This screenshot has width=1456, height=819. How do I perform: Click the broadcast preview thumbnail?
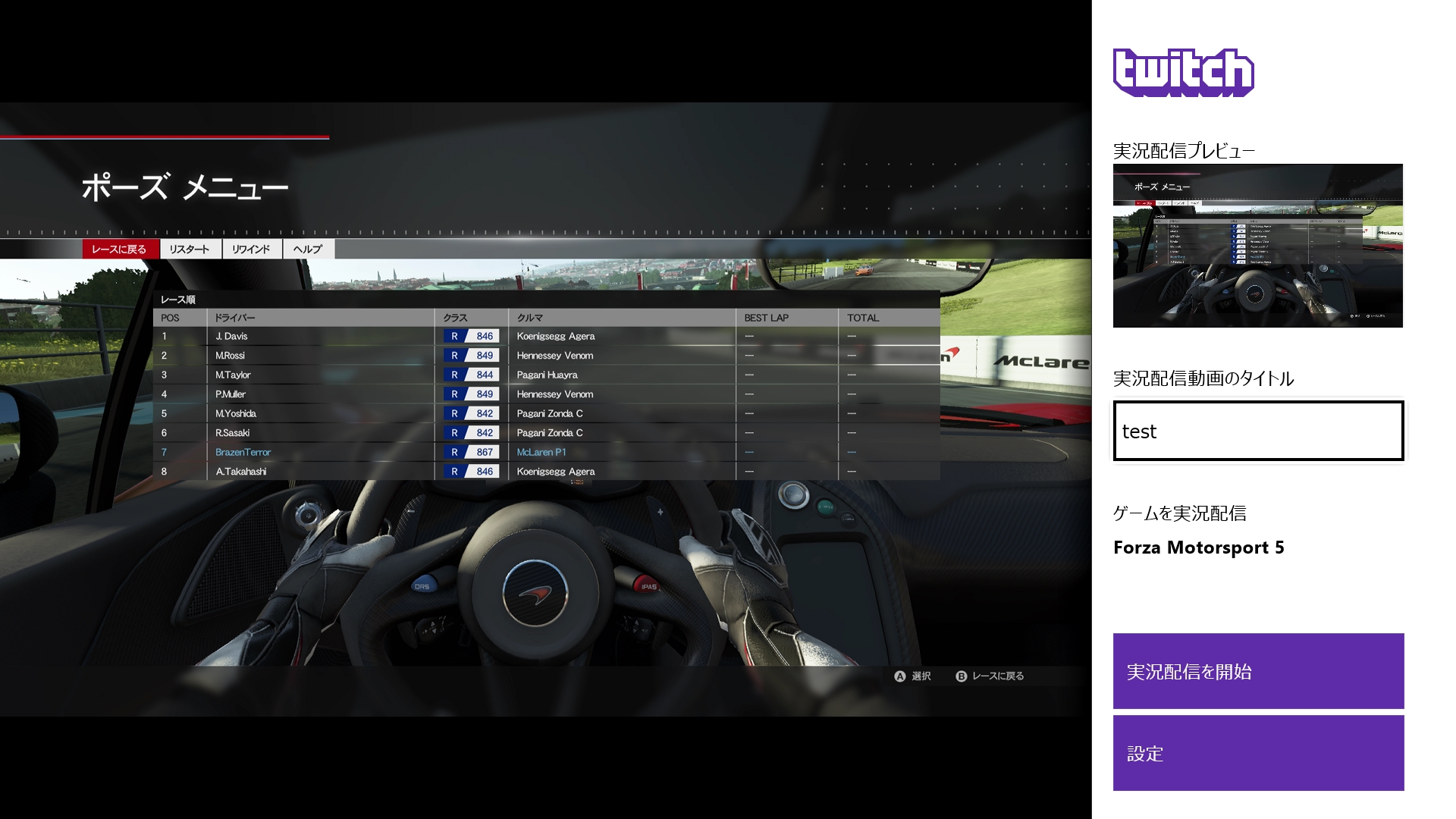1257,246
